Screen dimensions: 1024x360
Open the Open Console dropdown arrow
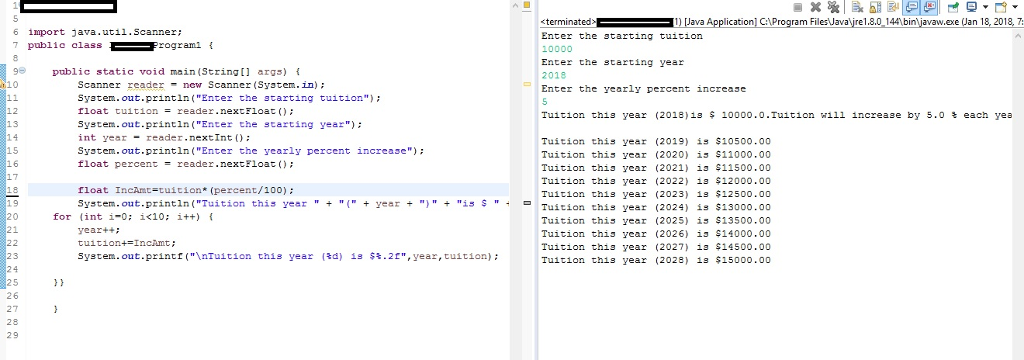pyautogui.click(x=1015, y=7)
